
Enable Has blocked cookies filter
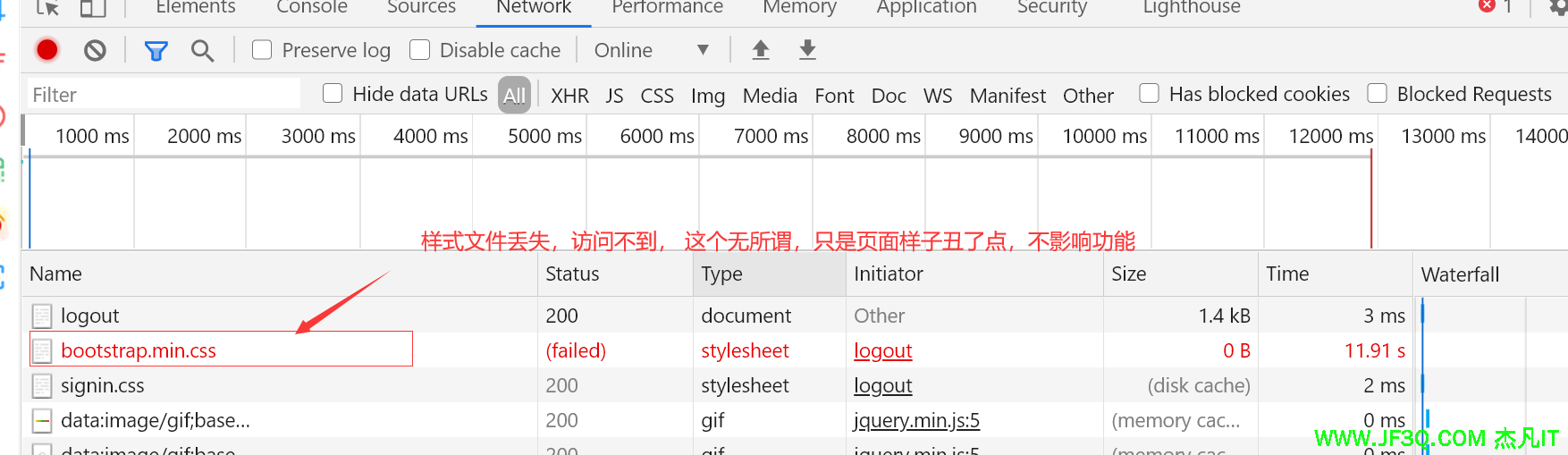[1150, 94]
